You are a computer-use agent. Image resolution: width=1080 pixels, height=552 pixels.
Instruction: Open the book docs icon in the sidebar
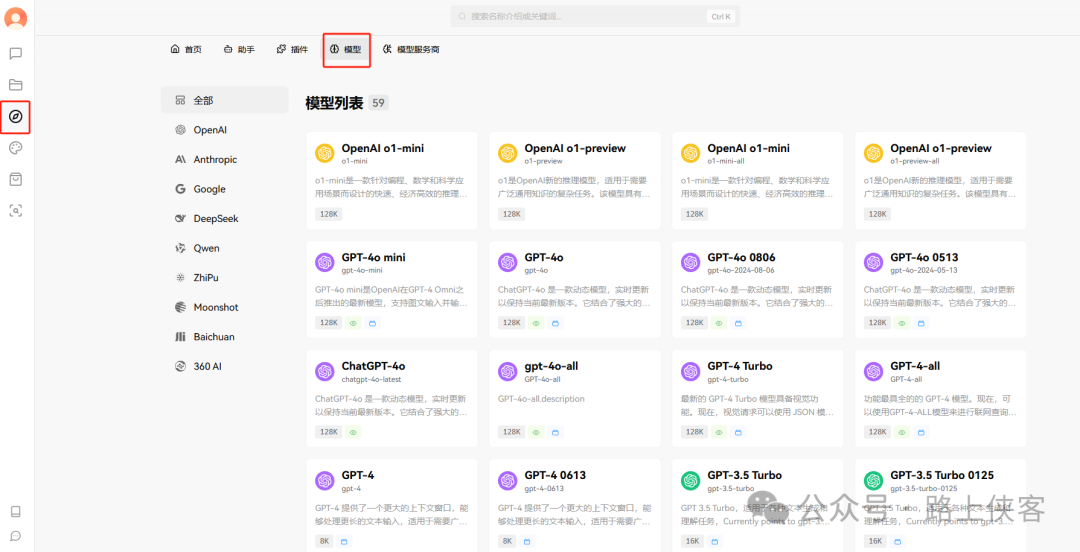click(x=16, y=511)
